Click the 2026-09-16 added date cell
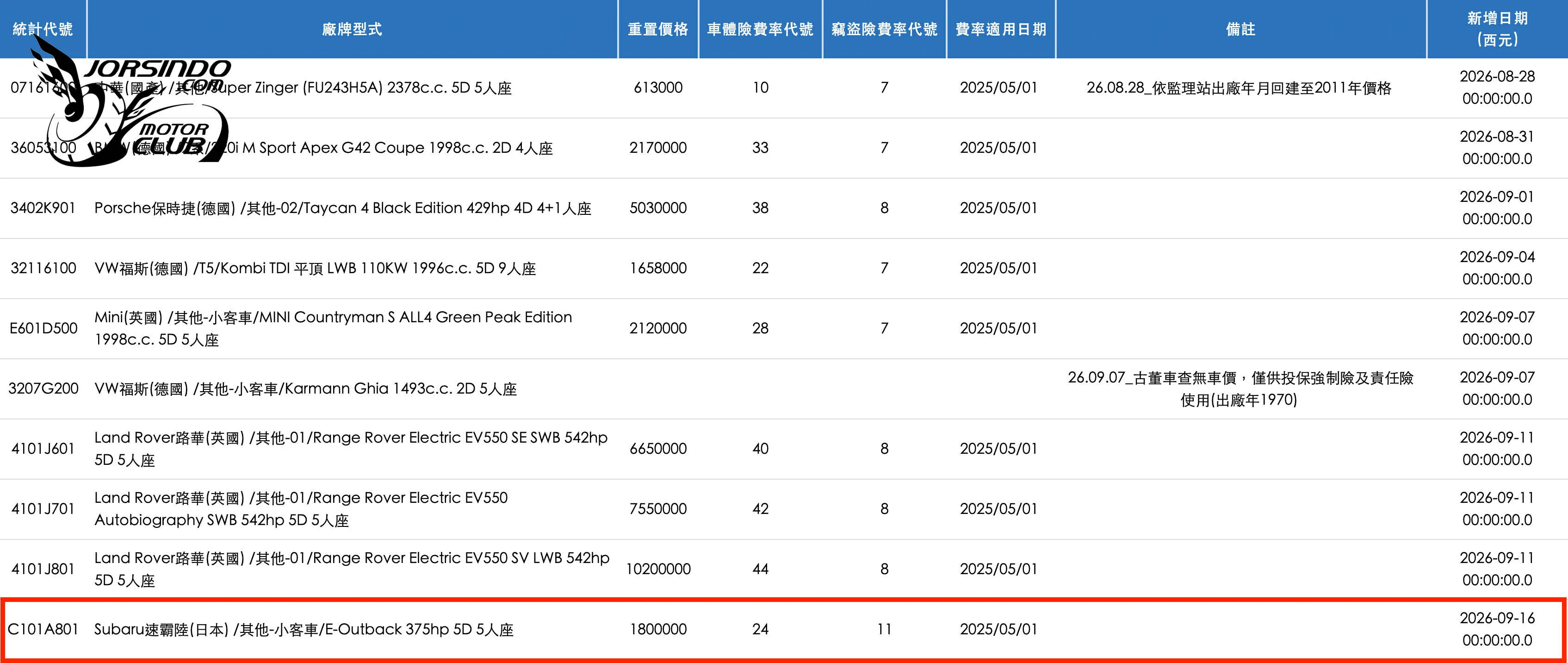1568x663 pixels. tap(1497, 630)
